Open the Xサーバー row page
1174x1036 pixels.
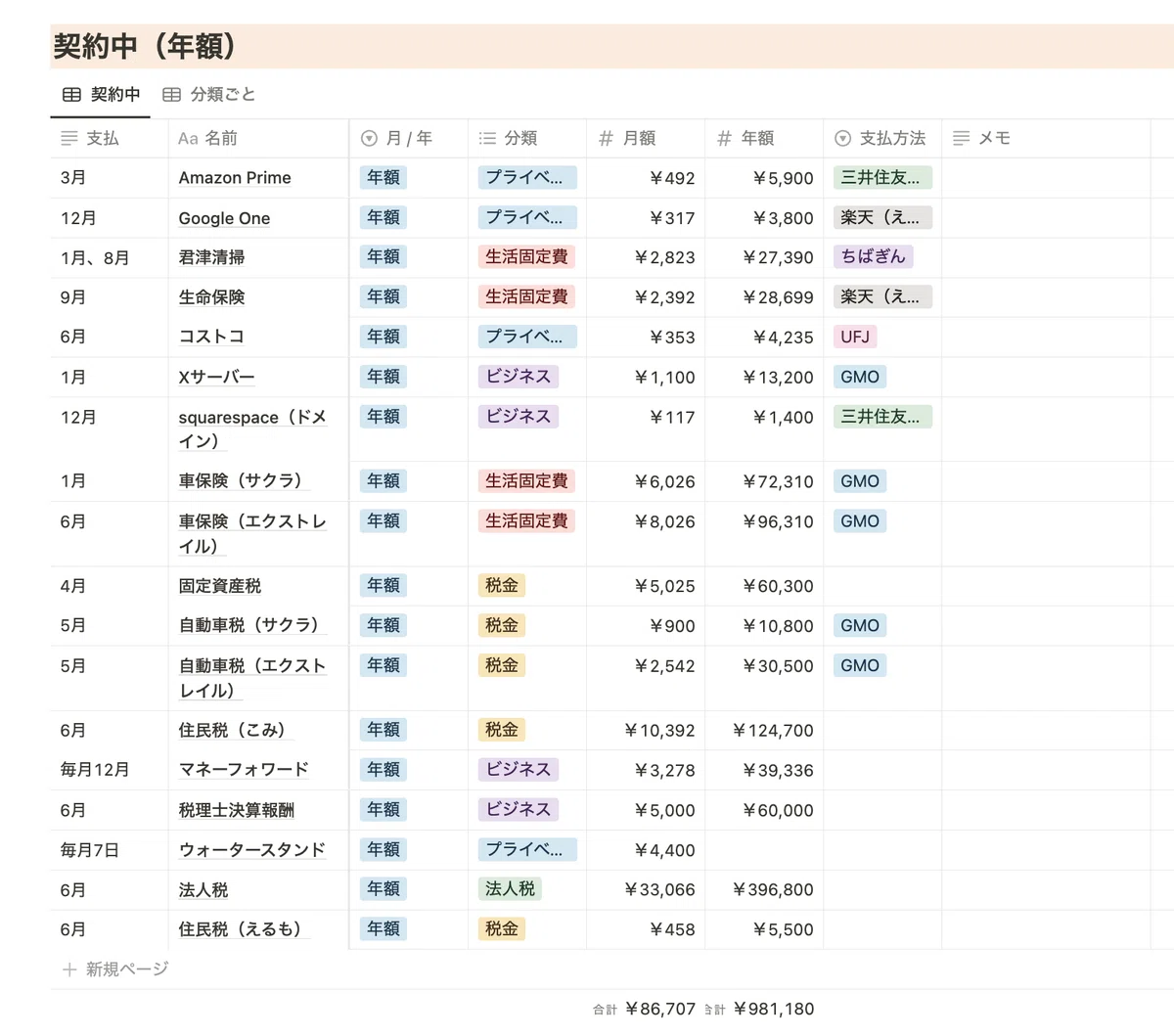tap(216, 377)
